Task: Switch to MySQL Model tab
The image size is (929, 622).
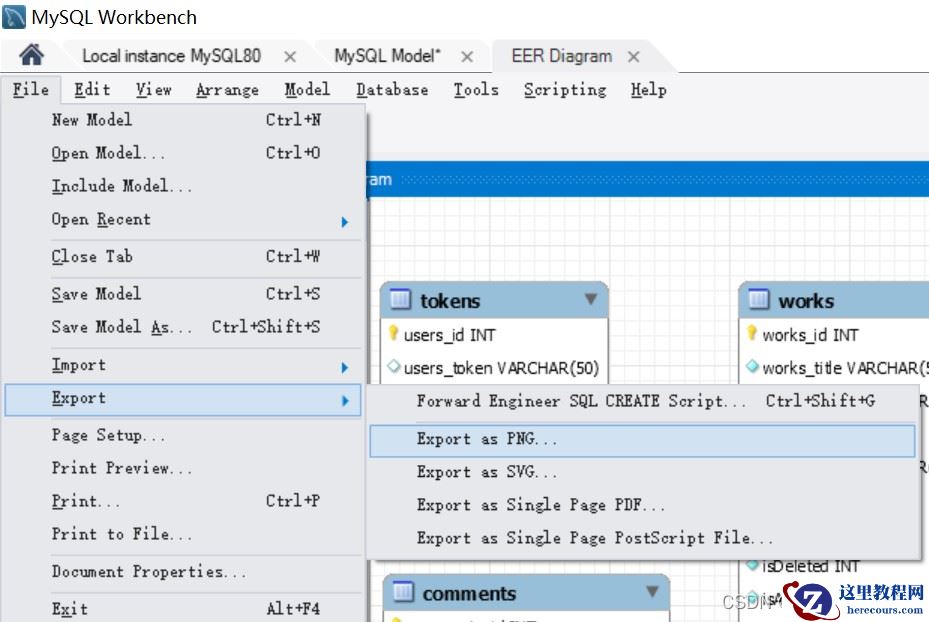Action: click(x=387, y=56)
